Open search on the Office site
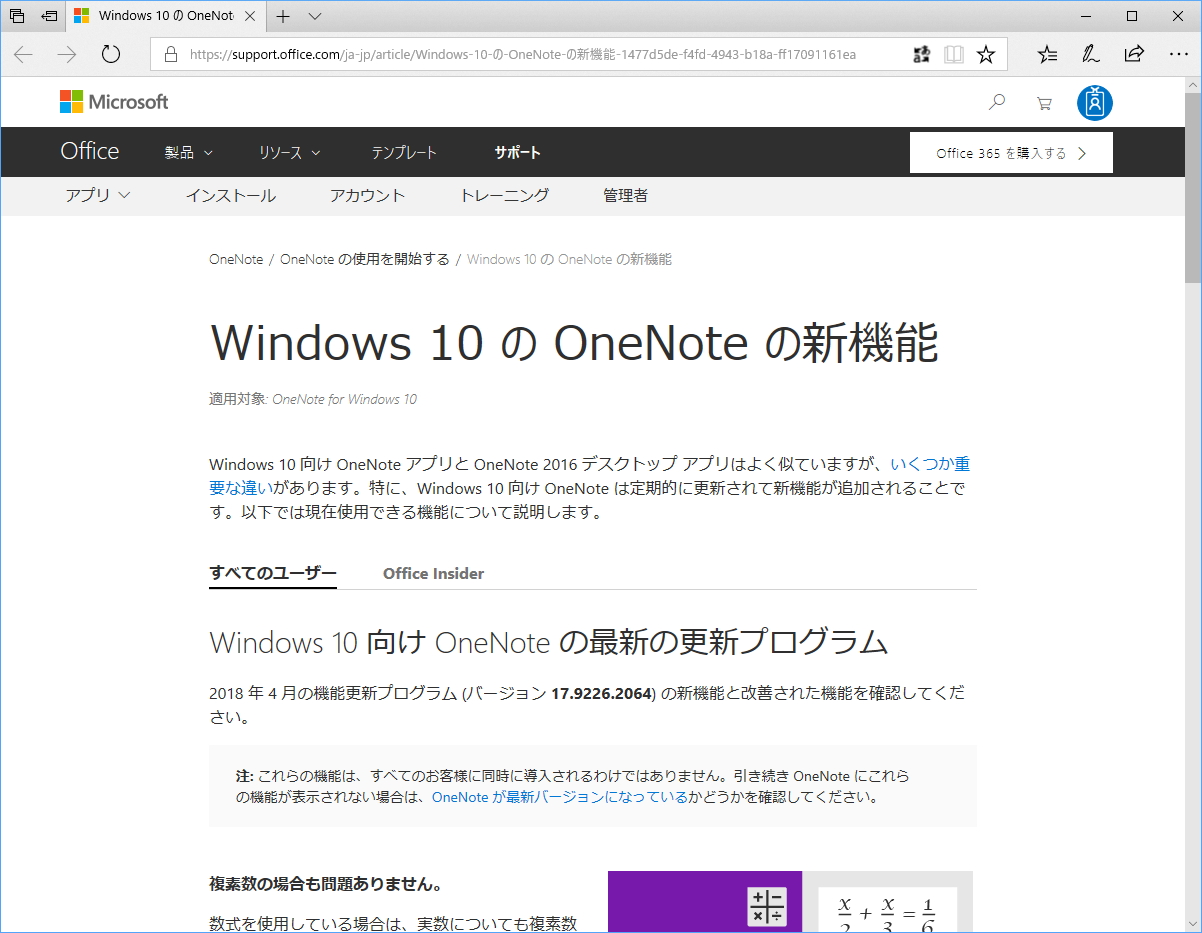This screenshot has height=933, width=1202. coord(996,101)
